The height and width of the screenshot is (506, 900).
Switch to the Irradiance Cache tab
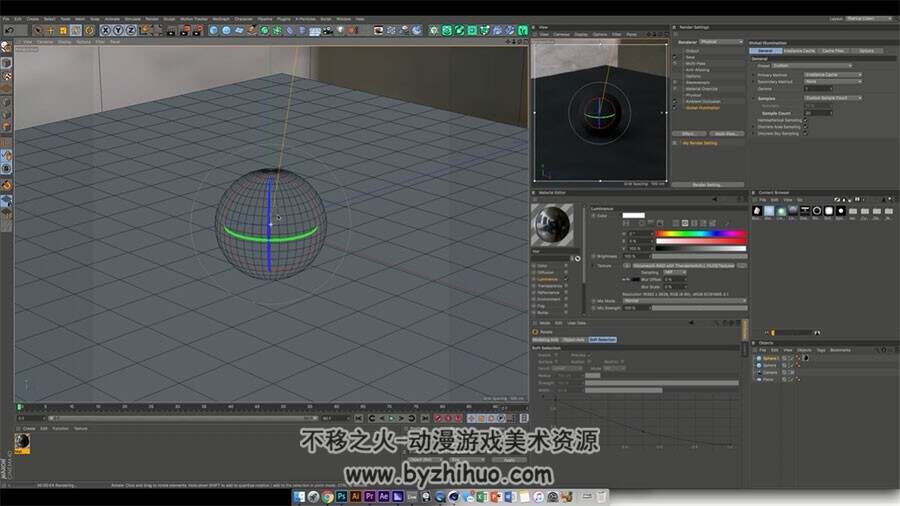800,51
